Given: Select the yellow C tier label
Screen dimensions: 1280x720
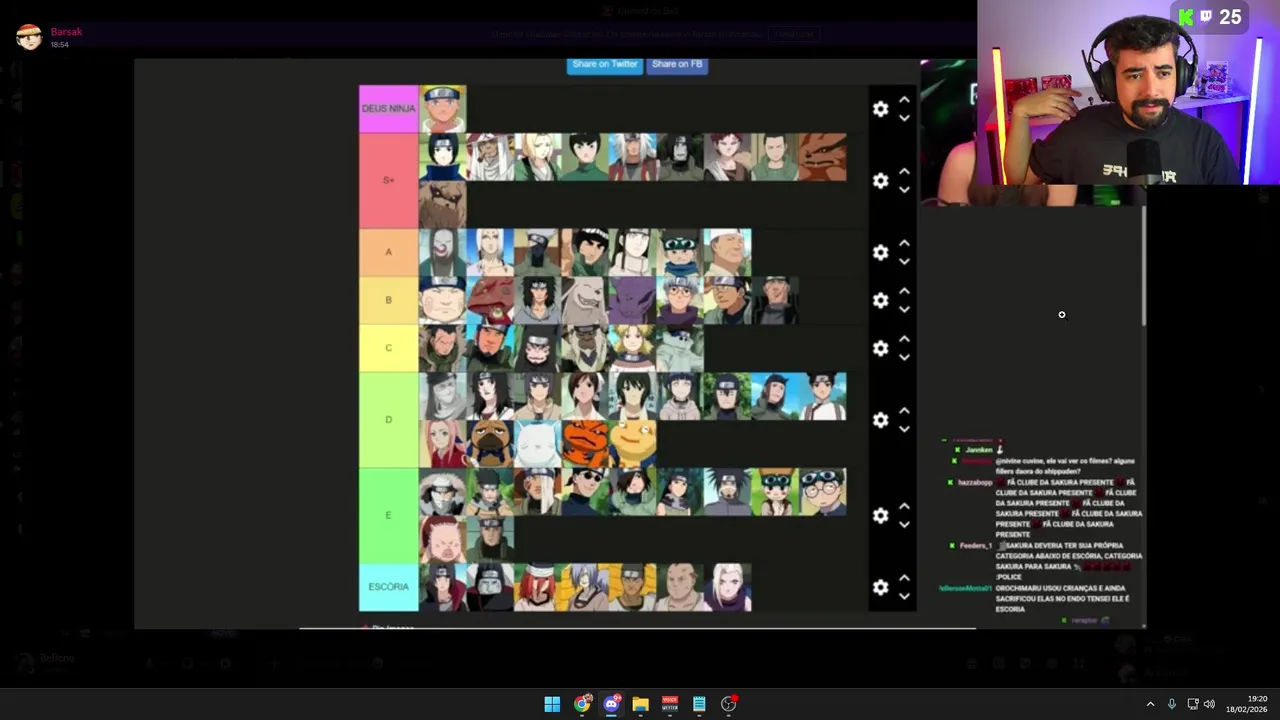Looking at the screenshot, I should point(389,348).
